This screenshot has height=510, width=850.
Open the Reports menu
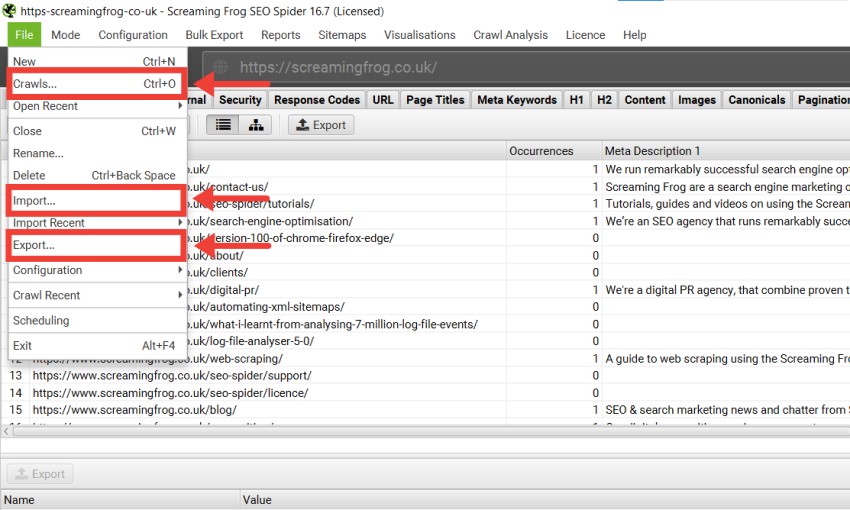point(280,35)
